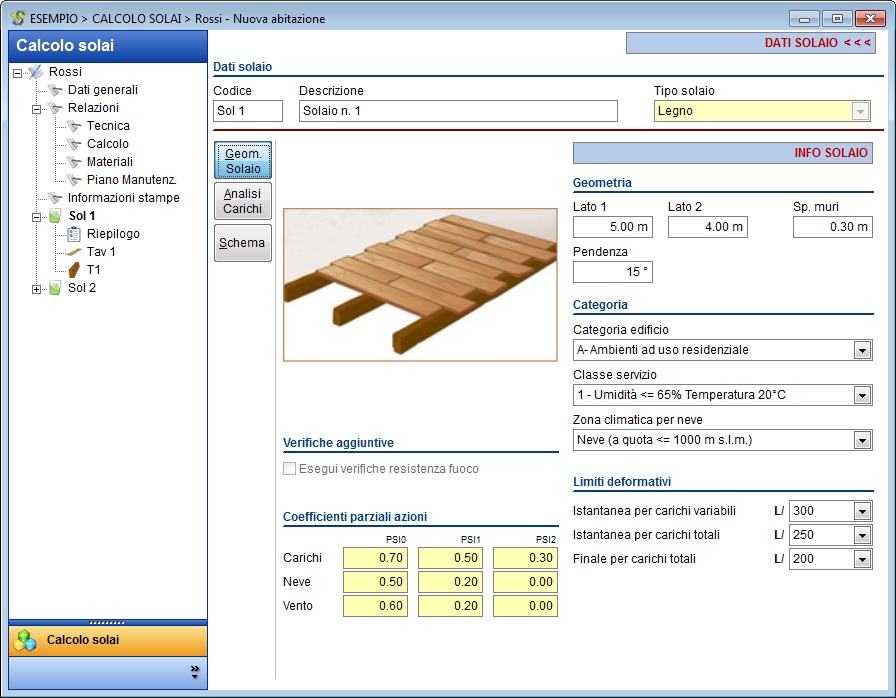The width and height of the screenshot is (896, 698).
Task: Click the Sol 2 bucket icon
Action: [55, 288]
